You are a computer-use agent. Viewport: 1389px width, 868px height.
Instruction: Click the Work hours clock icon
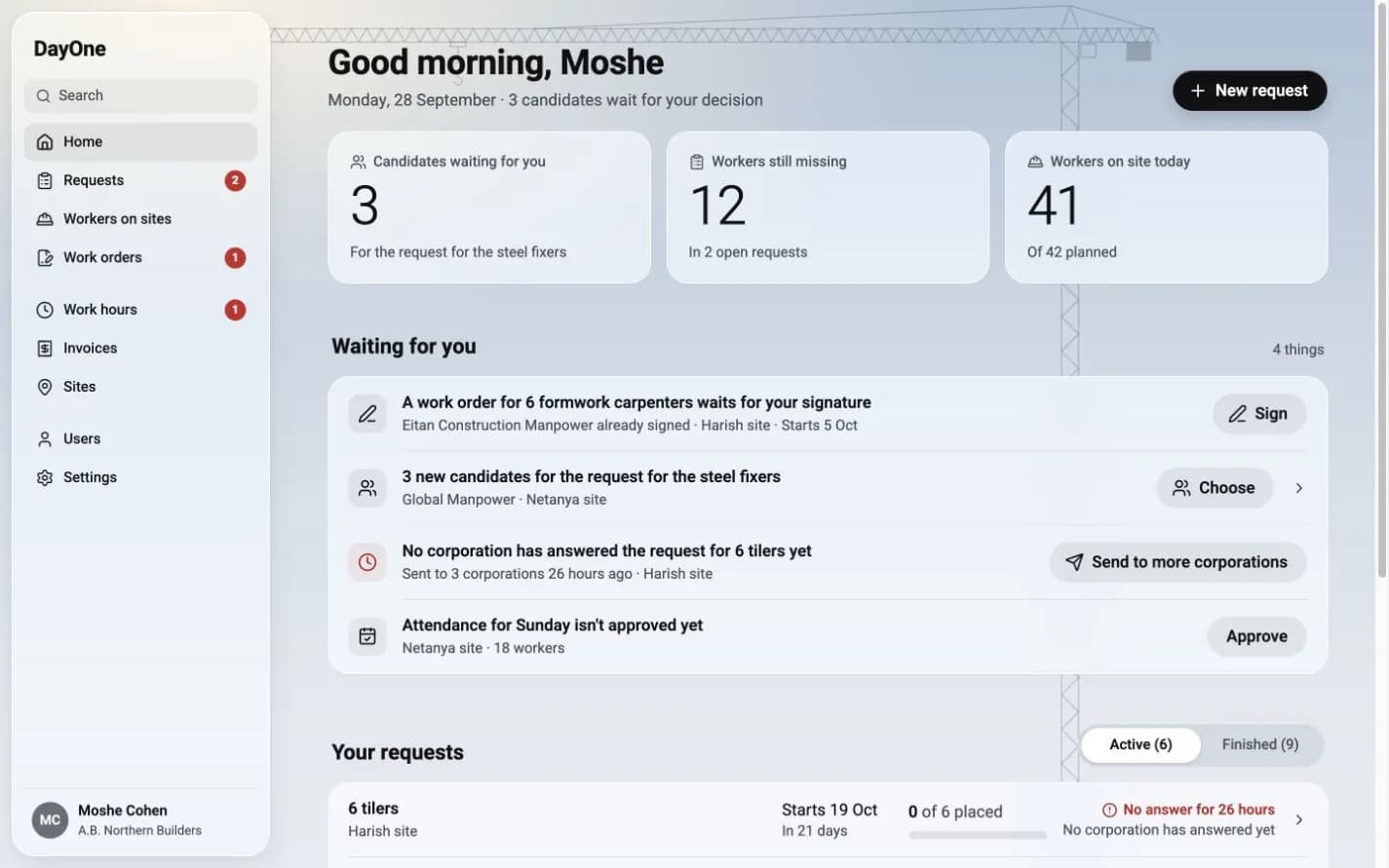45,310
